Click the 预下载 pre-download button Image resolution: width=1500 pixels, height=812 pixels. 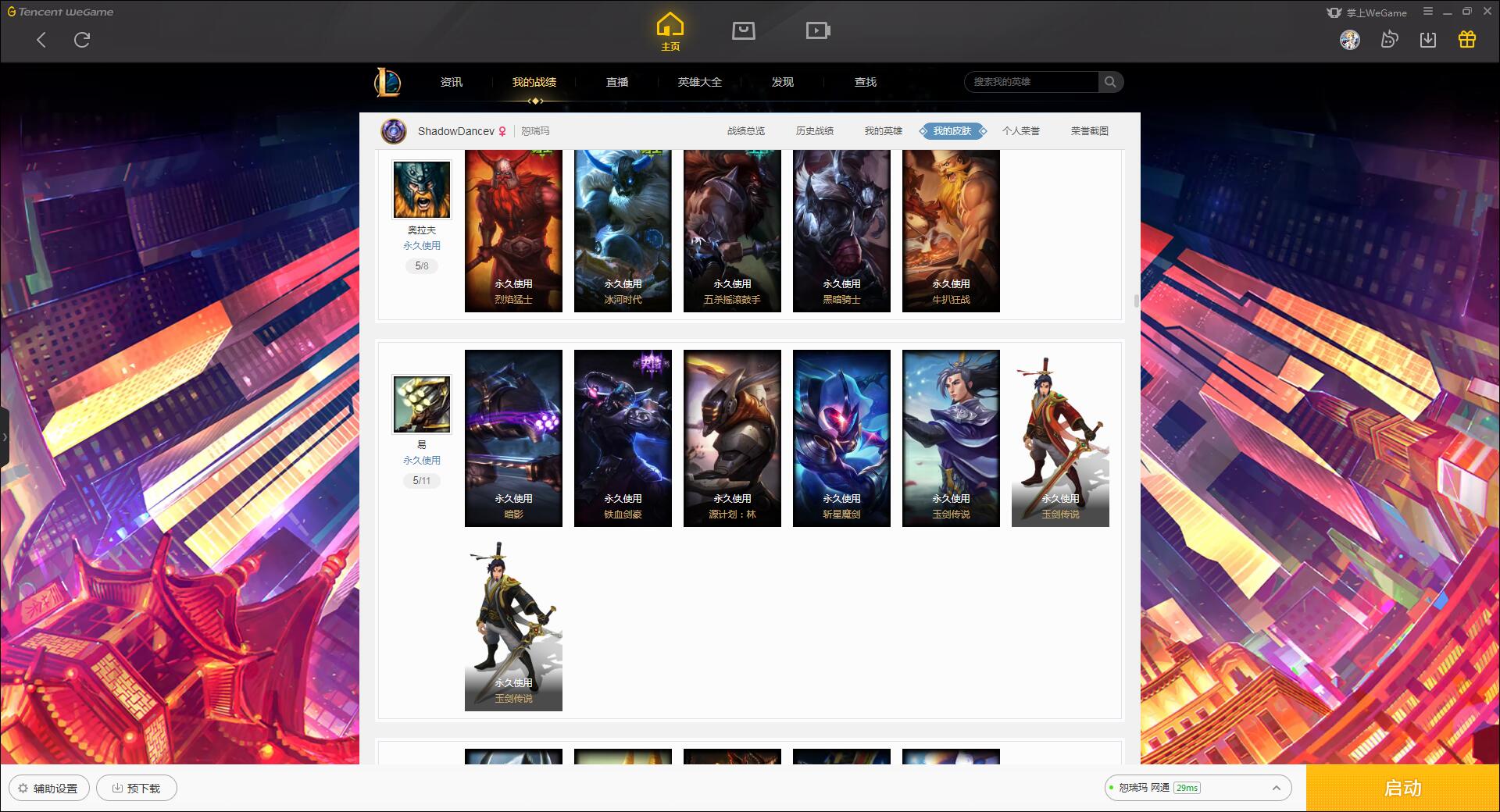137,788
